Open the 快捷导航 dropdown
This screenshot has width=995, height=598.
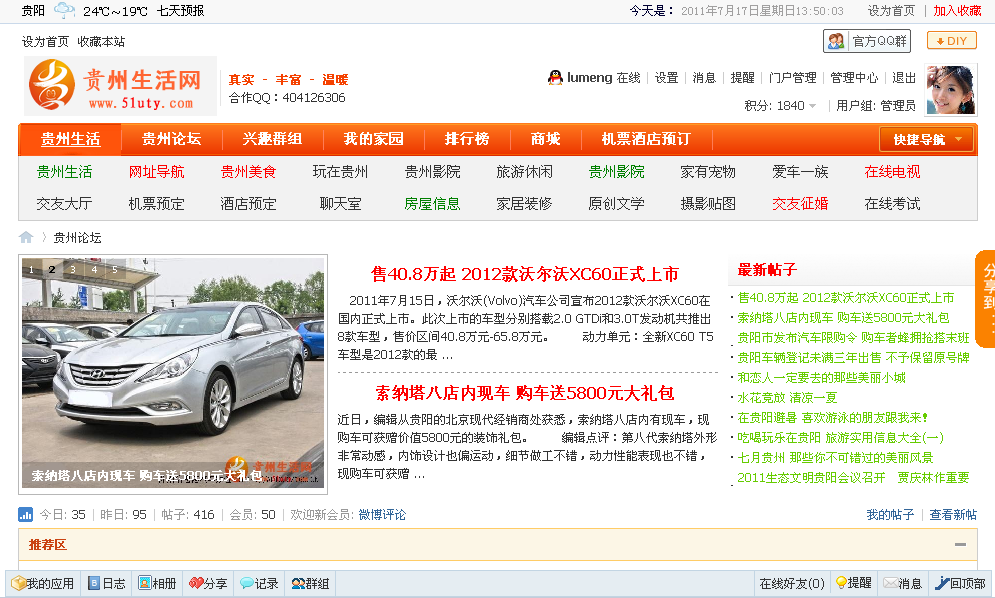(x=926, y=139)
